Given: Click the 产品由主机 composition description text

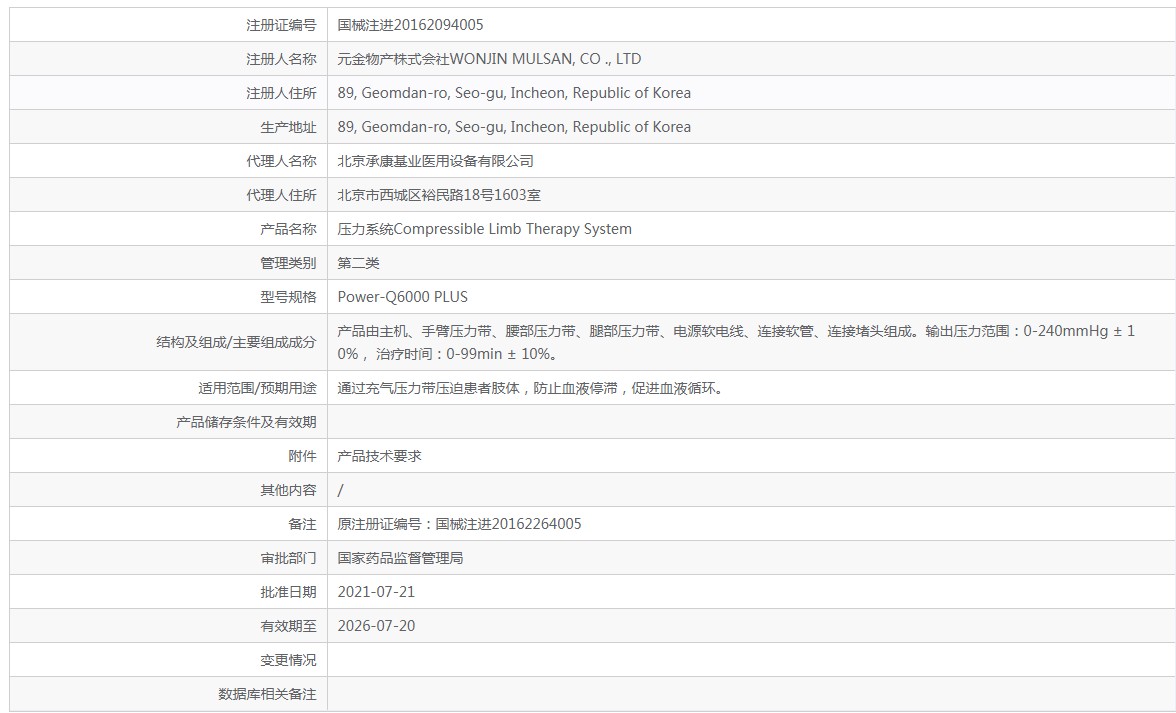Looking at the screenshot, I should (736, 342).
